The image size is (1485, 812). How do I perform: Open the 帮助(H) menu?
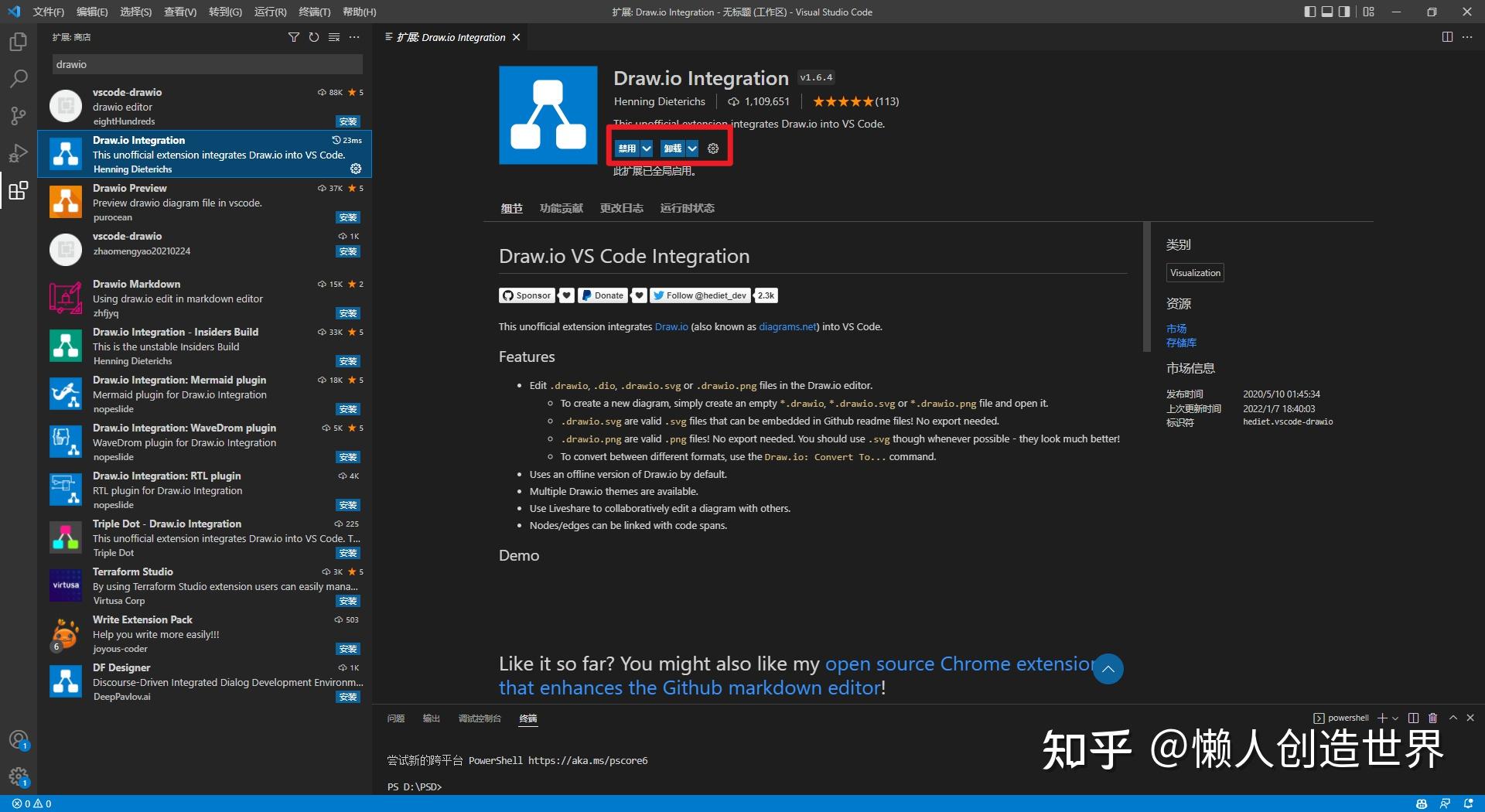coord(359,12)
